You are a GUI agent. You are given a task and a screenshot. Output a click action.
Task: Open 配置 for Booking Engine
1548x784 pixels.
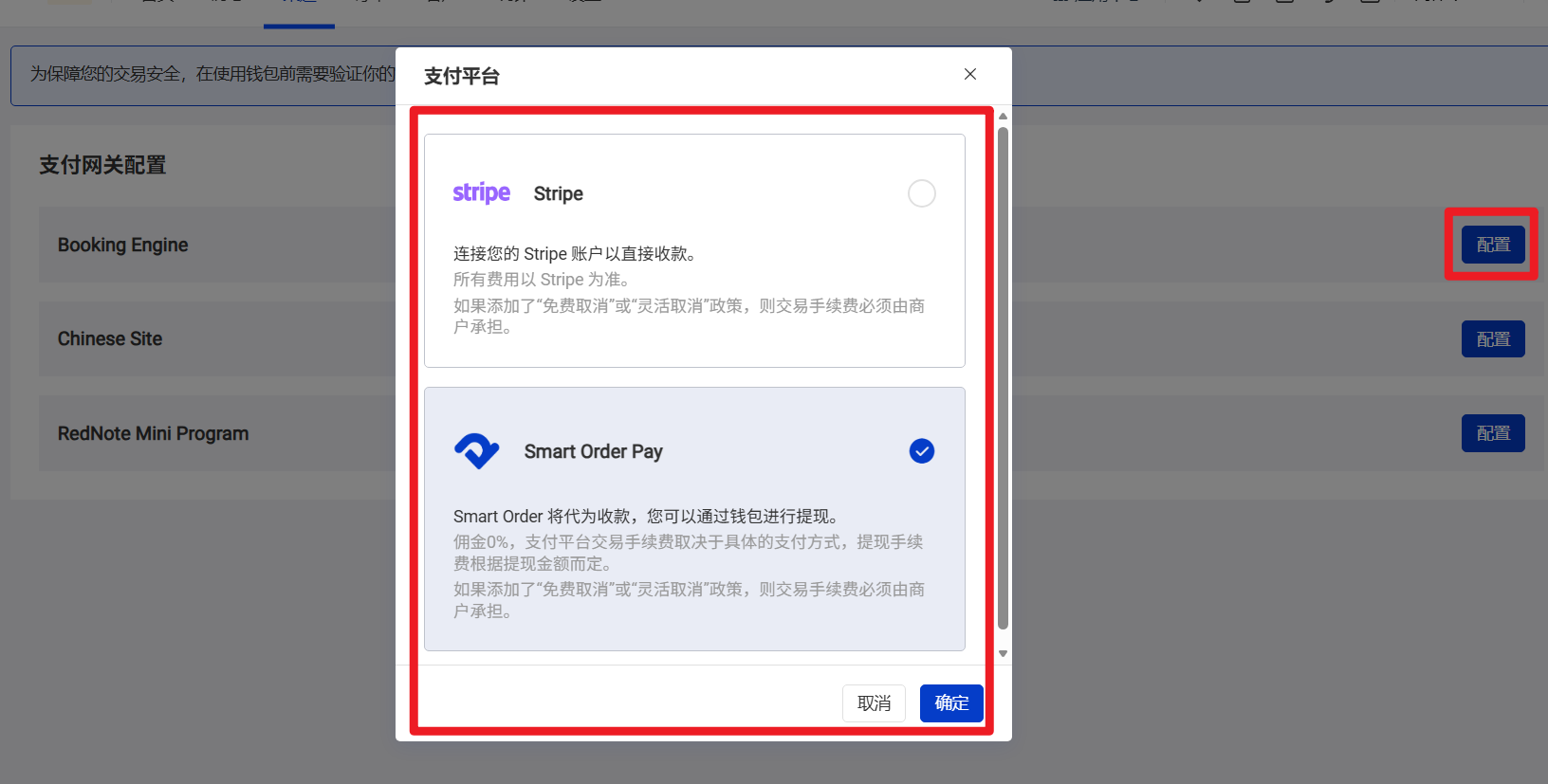coord(1493,245)
